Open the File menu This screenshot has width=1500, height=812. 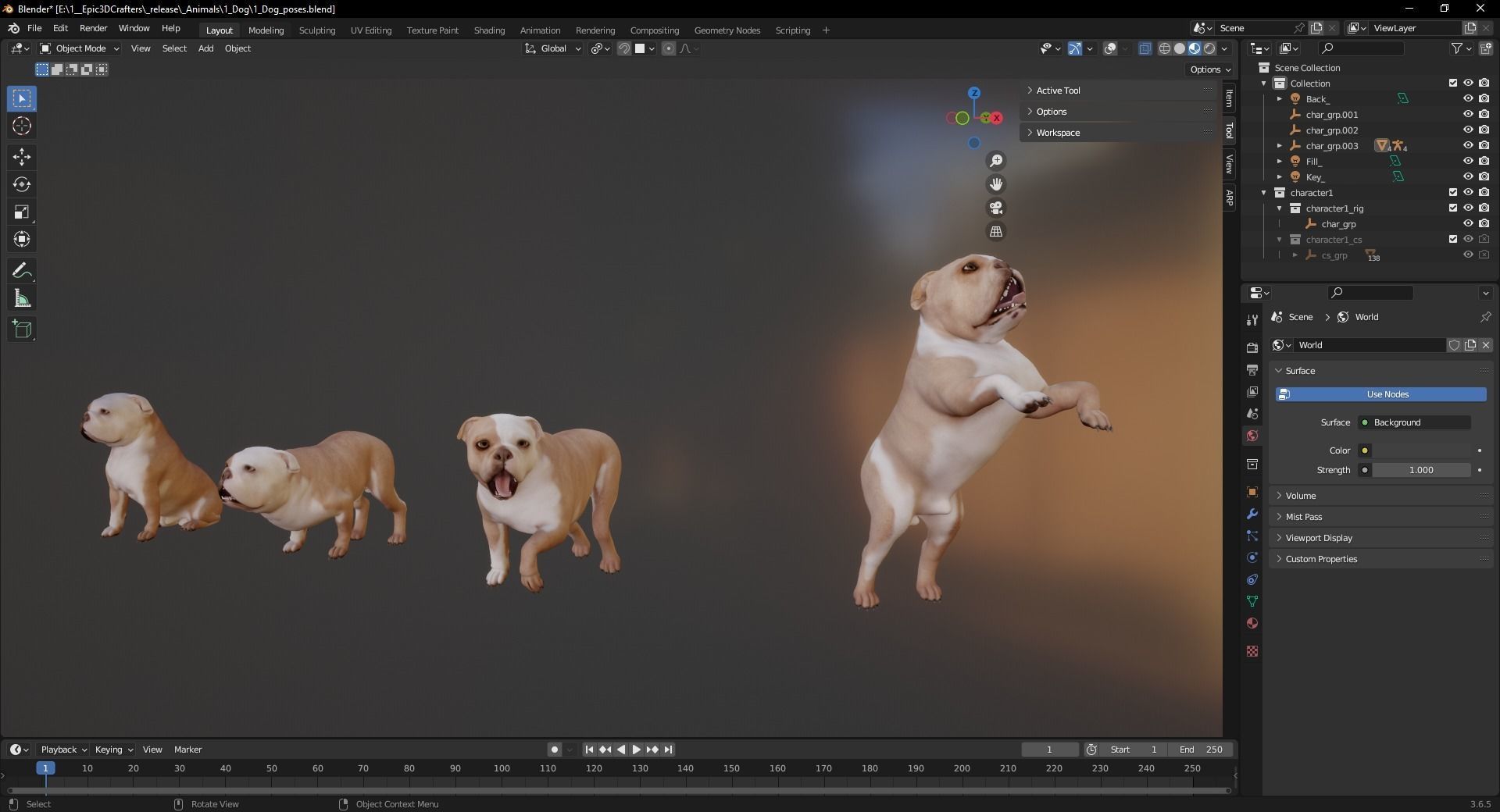click(x=34, y=28)
